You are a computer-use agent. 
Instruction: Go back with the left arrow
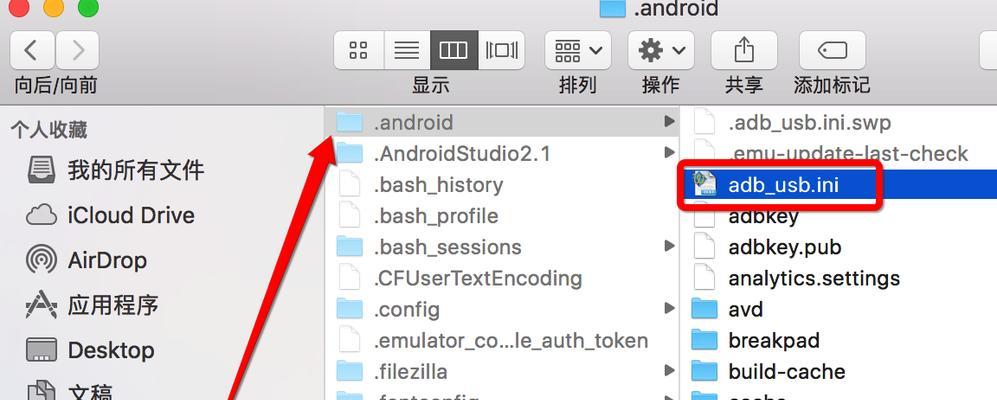click(32, 50)
